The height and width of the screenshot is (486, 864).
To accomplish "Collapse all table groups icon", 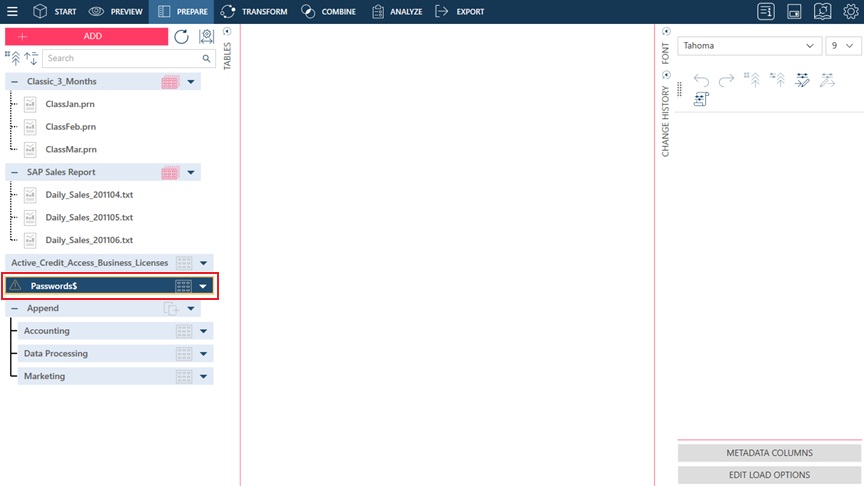I will [x=13, y=57].
